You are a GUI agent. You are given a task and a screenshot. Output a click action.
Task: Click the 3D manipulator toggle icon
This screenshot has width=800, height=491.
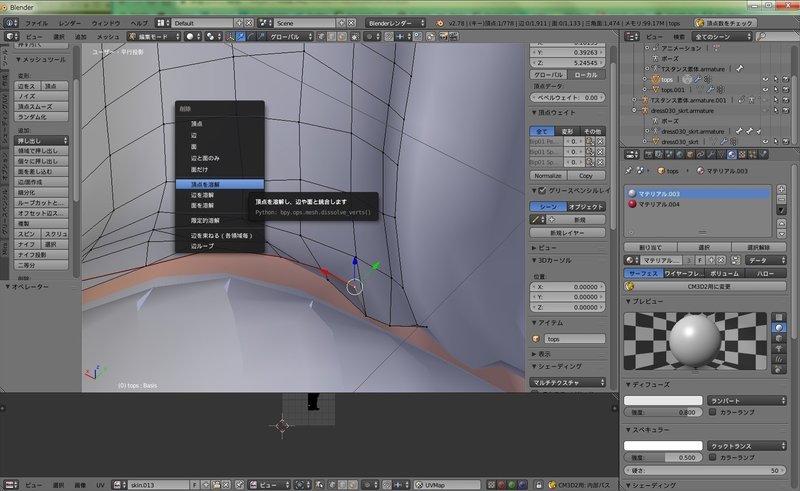point(230,37)
